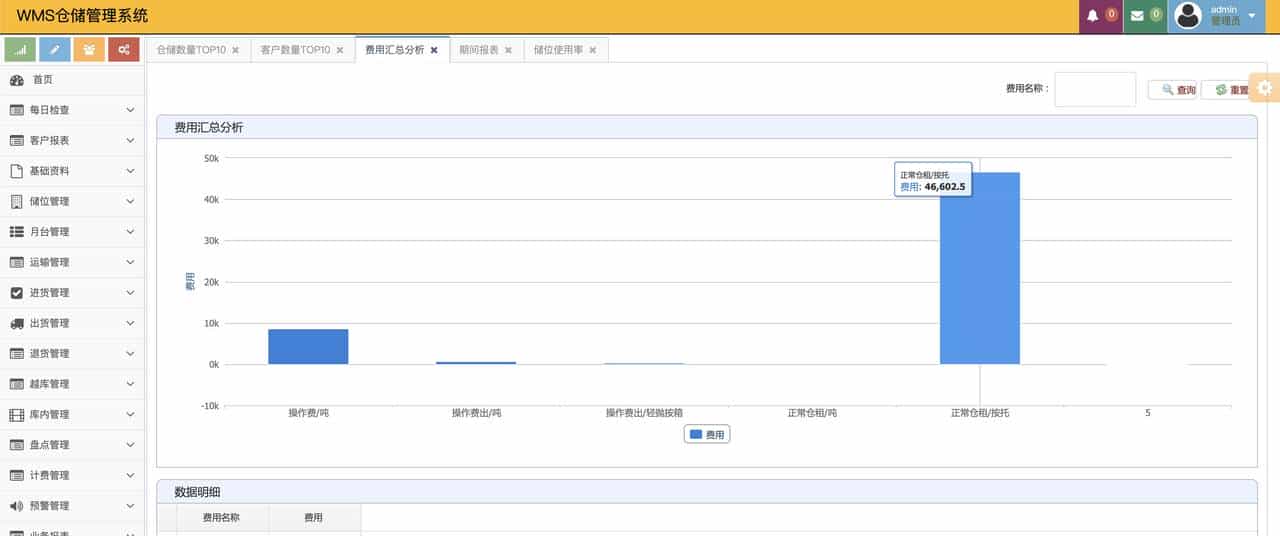Image resolution: width=1280 pixels, height=536 pixels.
Task: Open the floating gear settings panel
Action: click(x=1265, y=88)
